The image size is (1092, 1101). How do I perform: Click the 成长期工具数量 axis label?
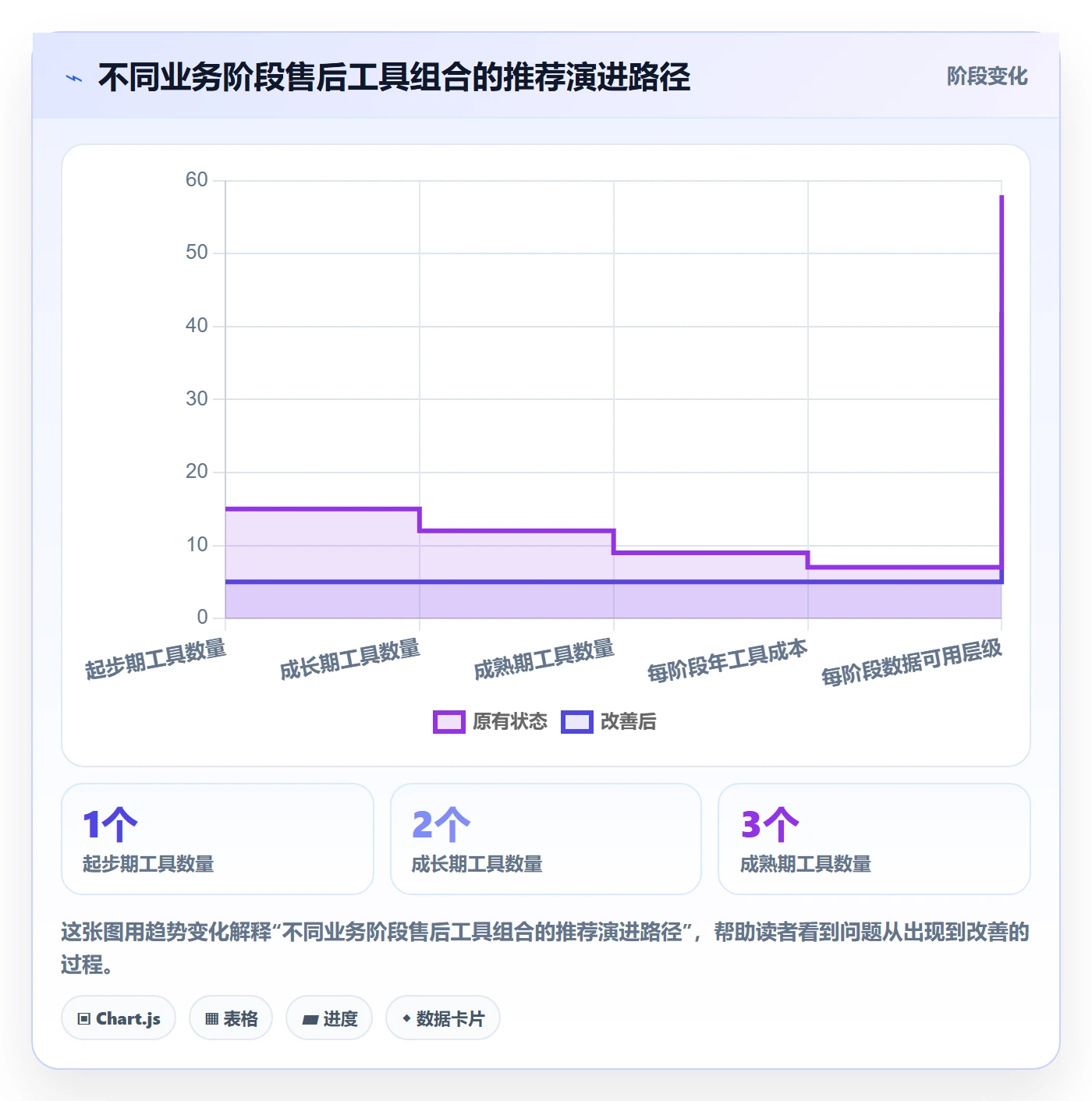point(350,659)
